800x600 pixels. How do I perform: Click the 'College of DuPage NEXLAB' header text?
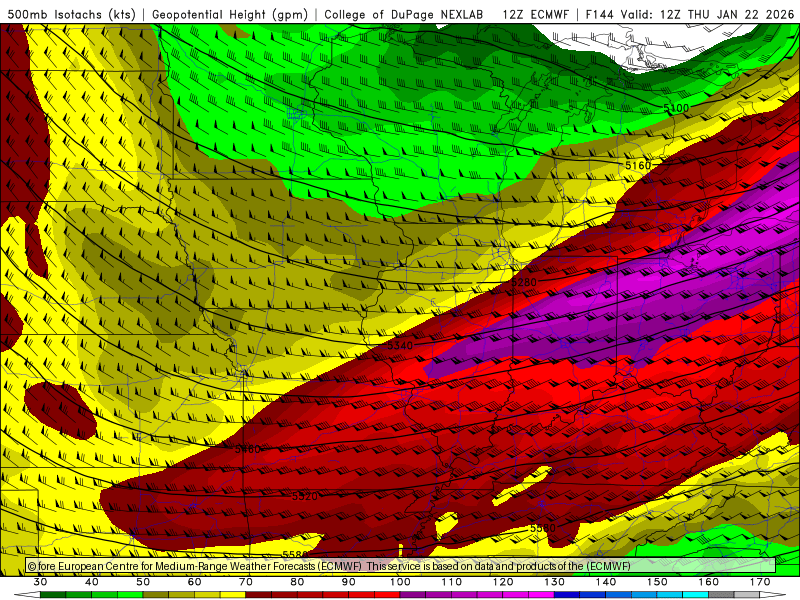click(x=404, y=15)
